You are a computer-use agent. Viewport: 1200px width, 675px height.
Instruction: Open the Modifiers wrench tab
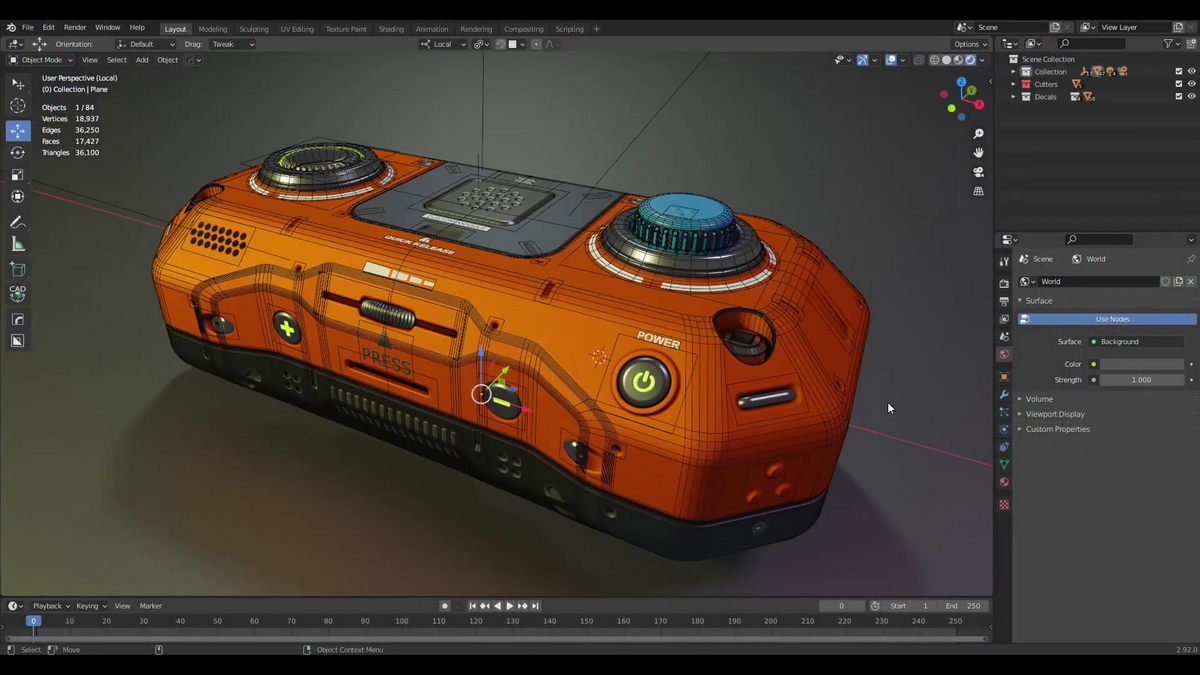coord(1004,395)
